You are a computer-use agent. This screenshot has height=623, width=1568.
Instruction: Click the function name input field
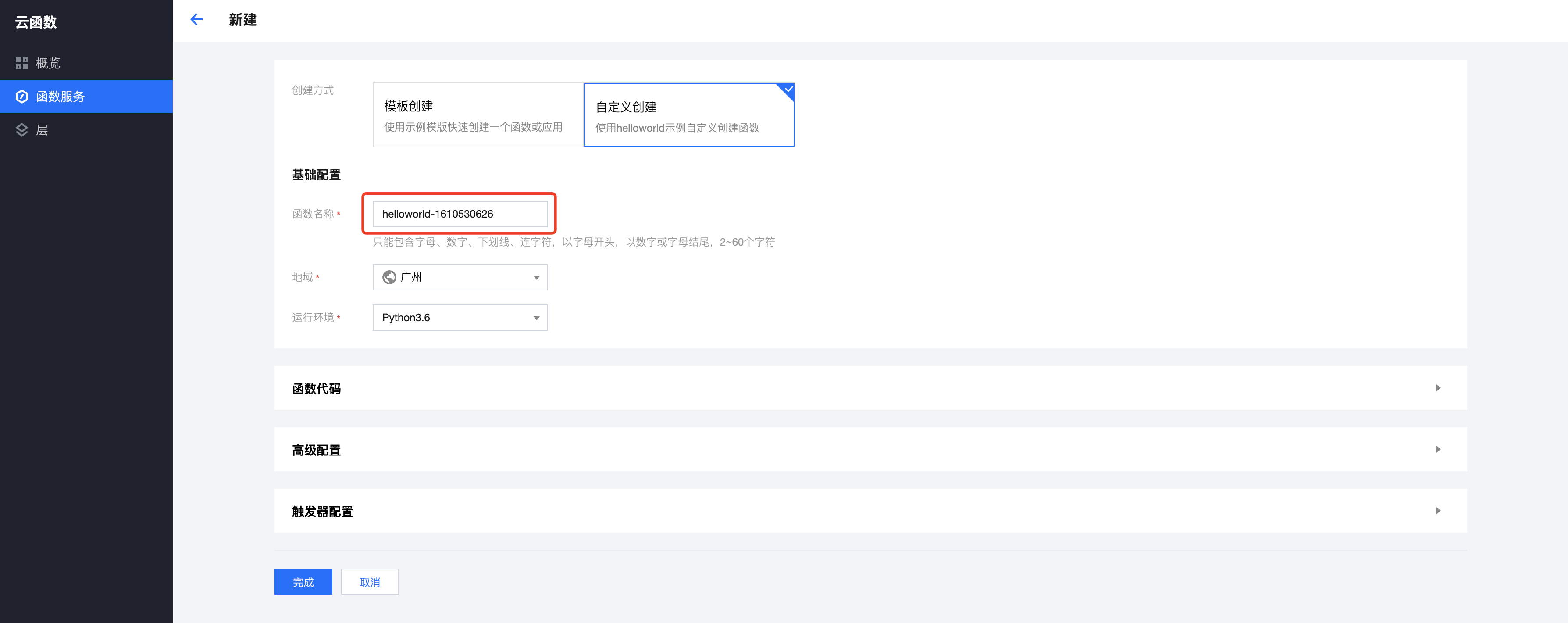[460, 214]
